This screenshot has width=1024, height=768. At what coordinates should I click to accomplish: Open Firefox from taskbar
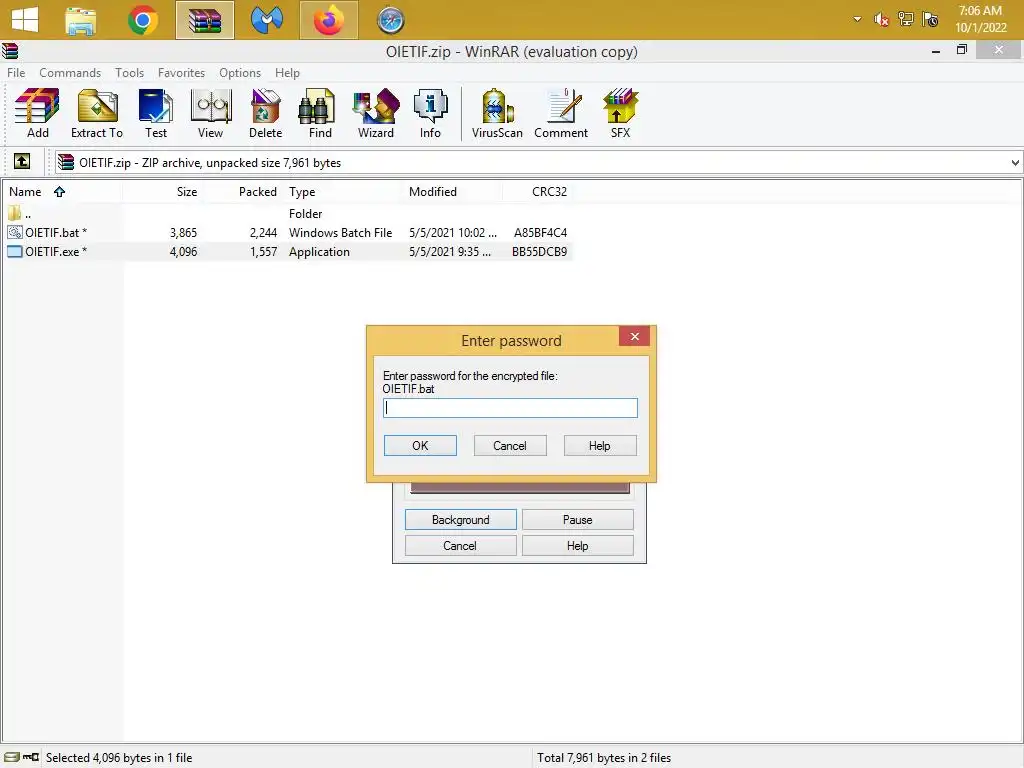coord(328,20)
